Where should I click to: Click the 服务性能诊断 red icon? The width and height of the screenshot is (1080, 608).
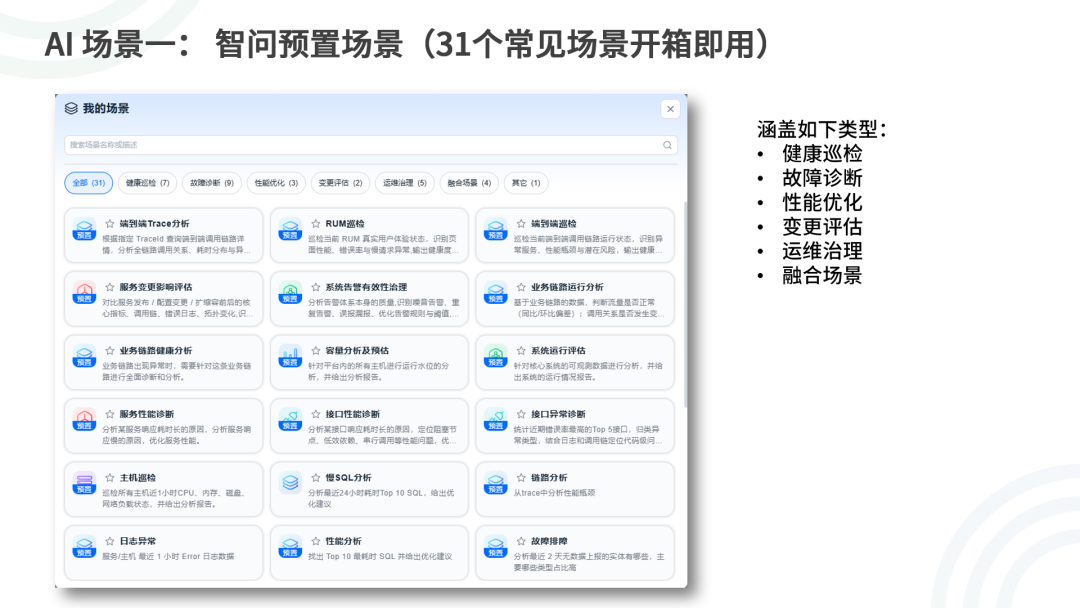coord(84,419)
